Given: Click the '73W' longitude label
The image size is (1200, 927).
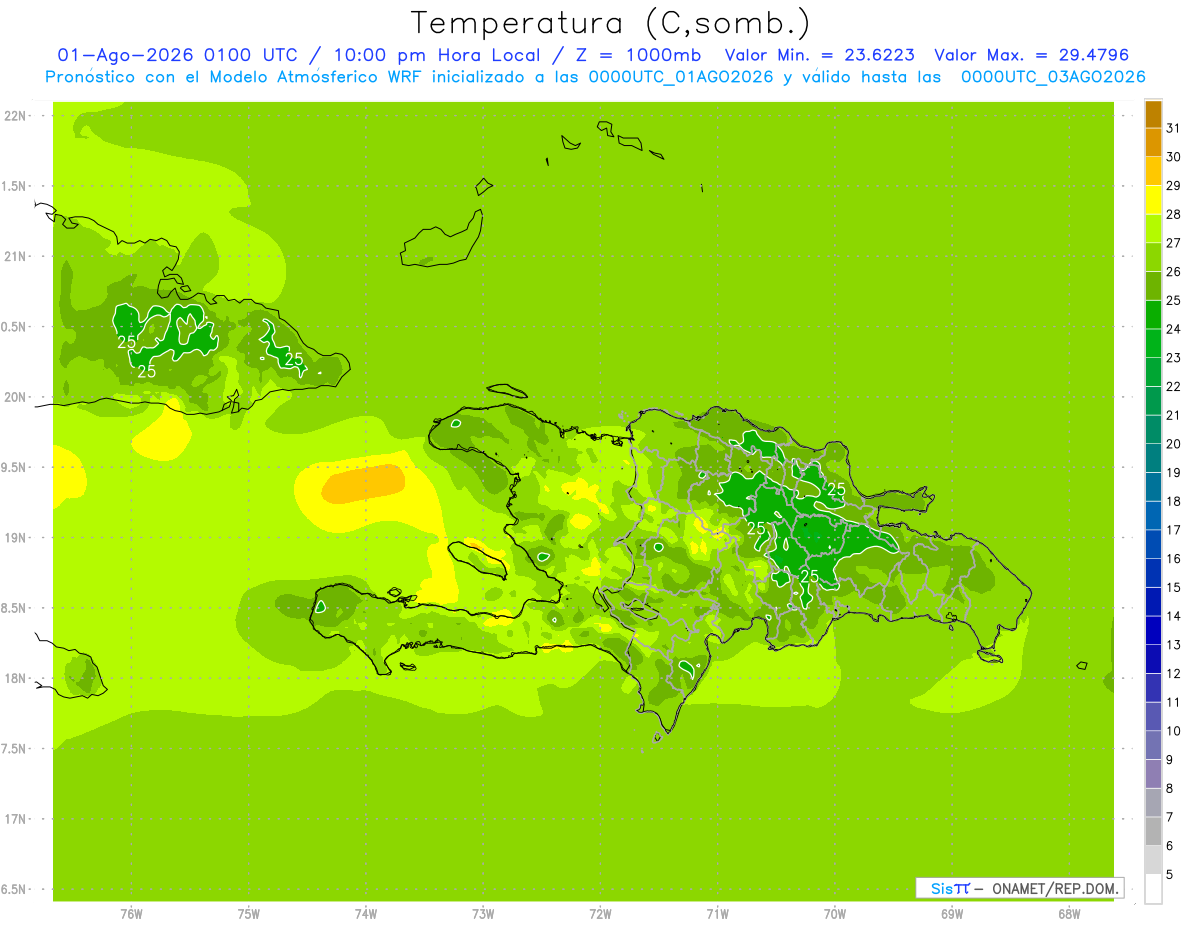Looking at the screenshot, I should click(x=483, y=914).
